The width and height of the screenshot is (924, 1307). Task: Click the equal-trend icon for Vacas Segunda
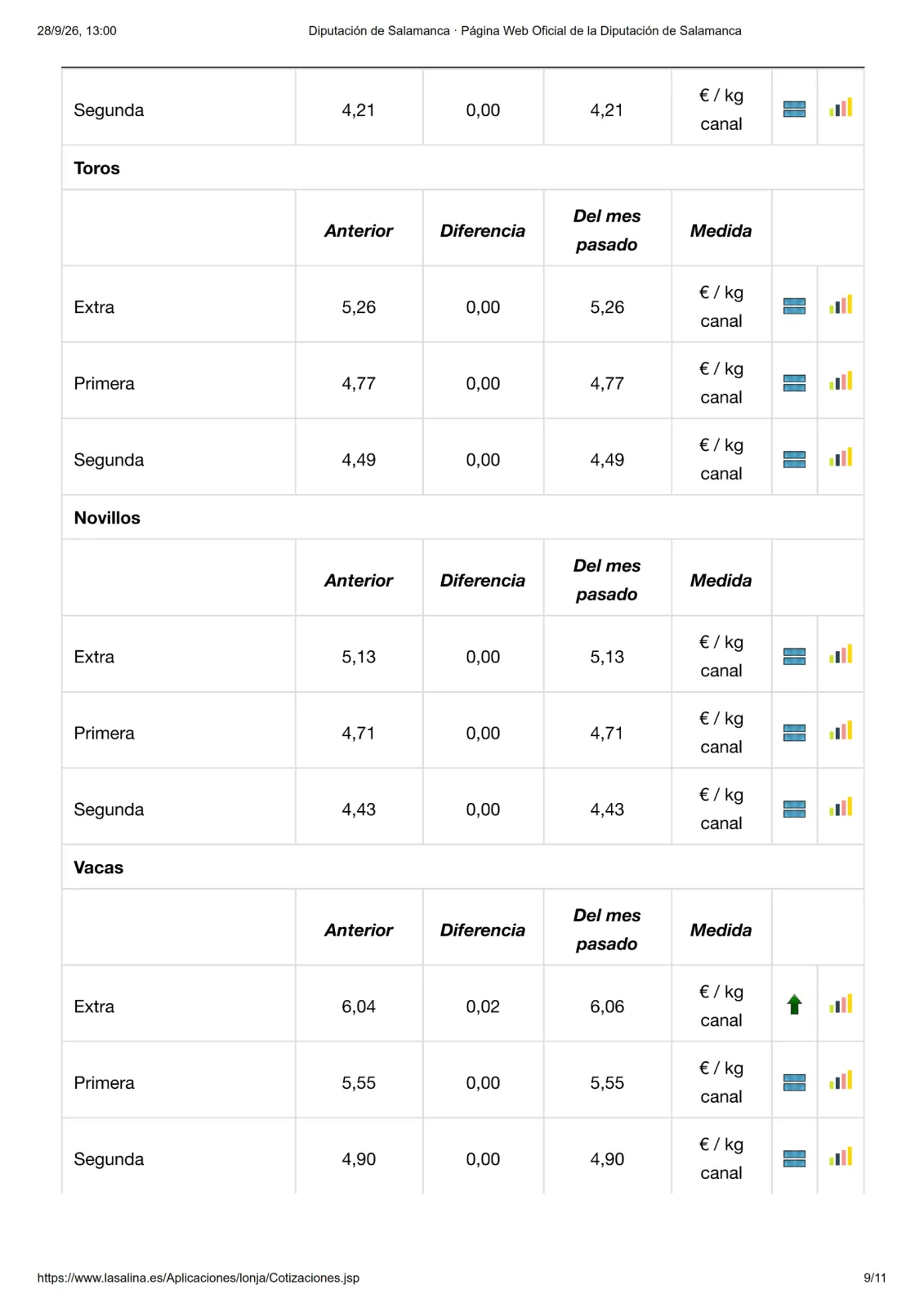(x=794, y=1158)
